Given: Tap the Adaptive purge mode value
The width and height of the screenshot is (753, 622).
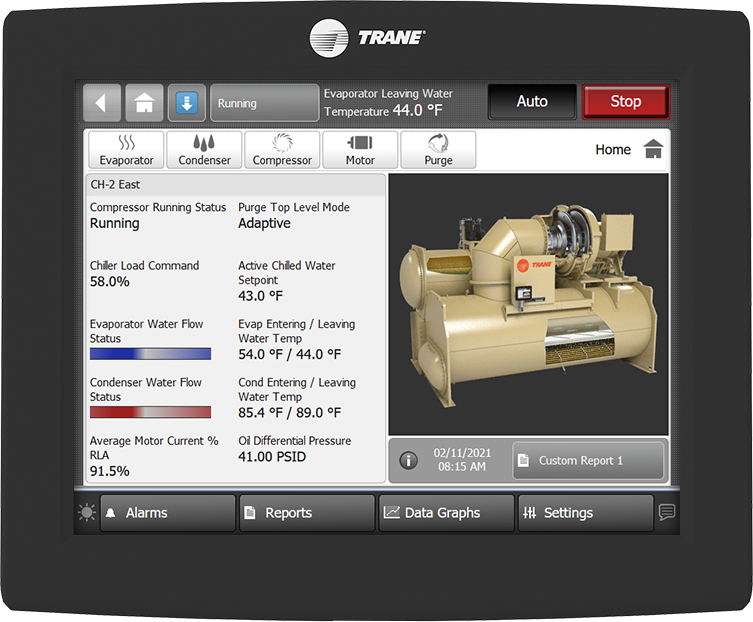Looking at the screenshot, I should (x=264, y=224).
